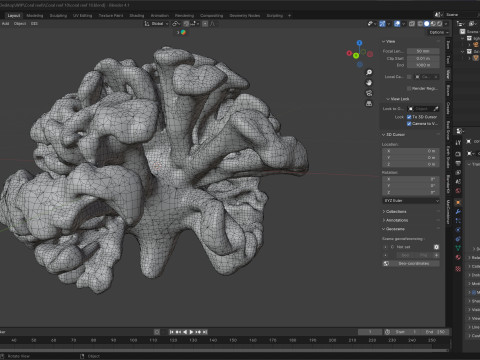This screenshot has width=480, height=360.
Task: Switch perspective/orthographic with the grid icon
Action: (369, 104)
